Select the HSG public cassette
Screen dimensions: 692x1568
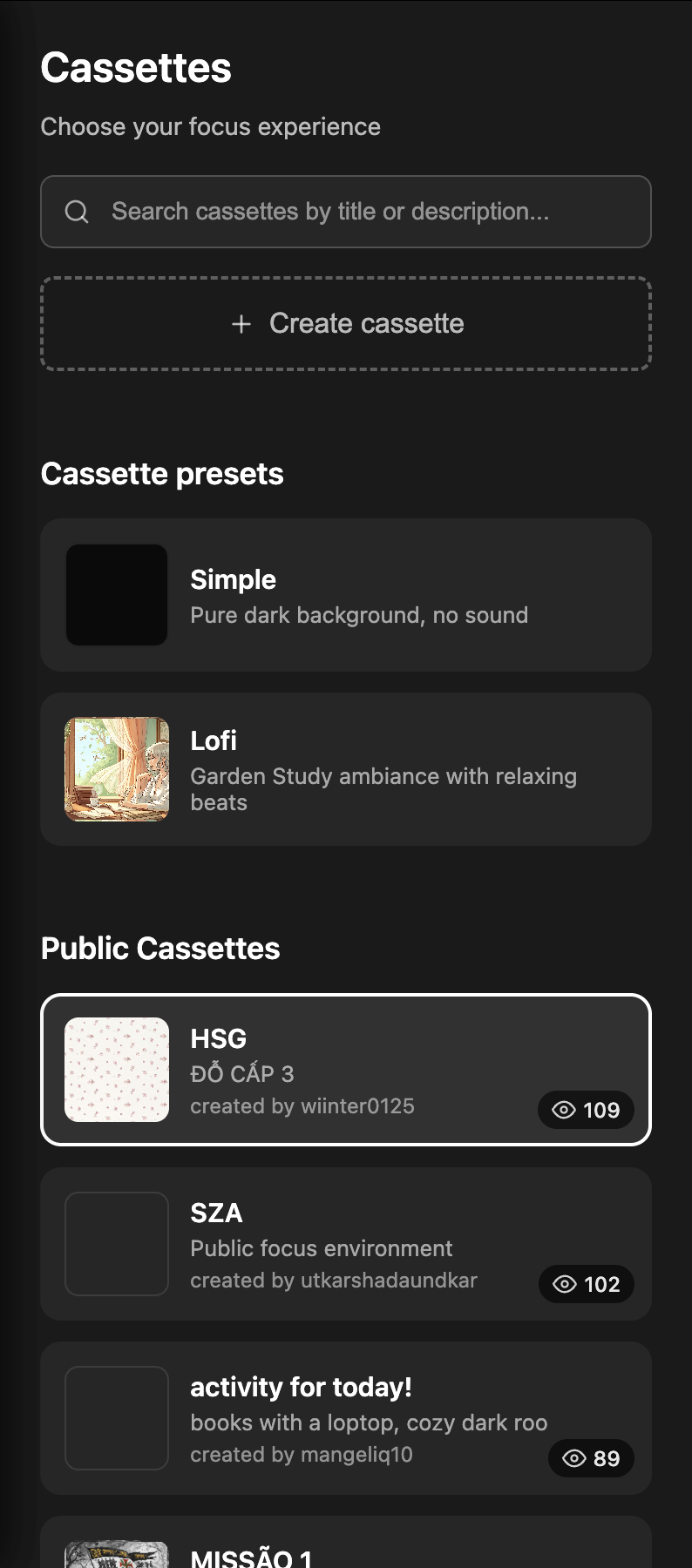tap(346, 1070)
